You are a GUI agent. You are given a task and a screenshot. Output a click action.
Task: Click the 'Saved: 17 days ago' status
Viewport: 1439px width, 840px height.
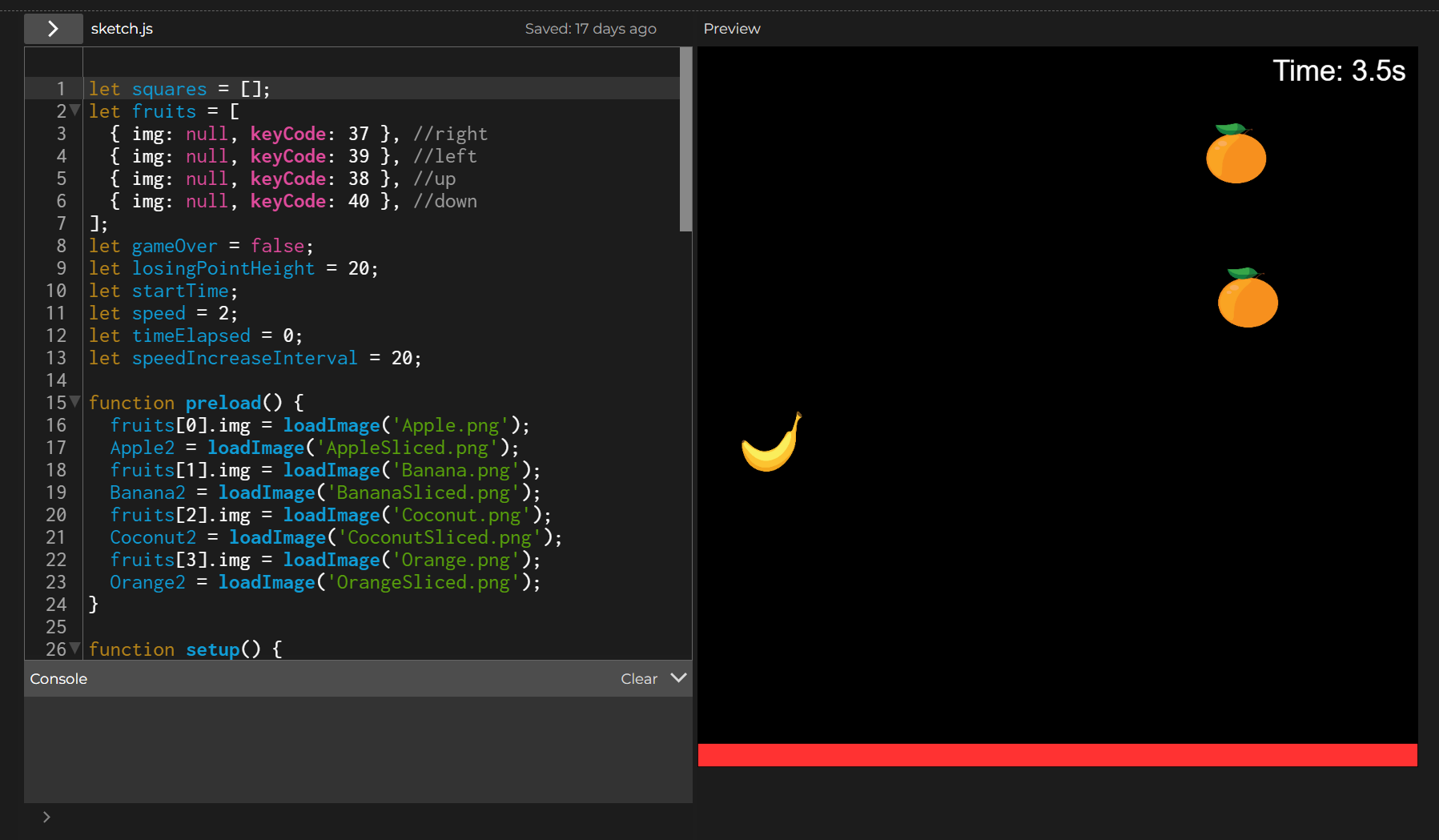pyautogui.click(x=590, y=29)
